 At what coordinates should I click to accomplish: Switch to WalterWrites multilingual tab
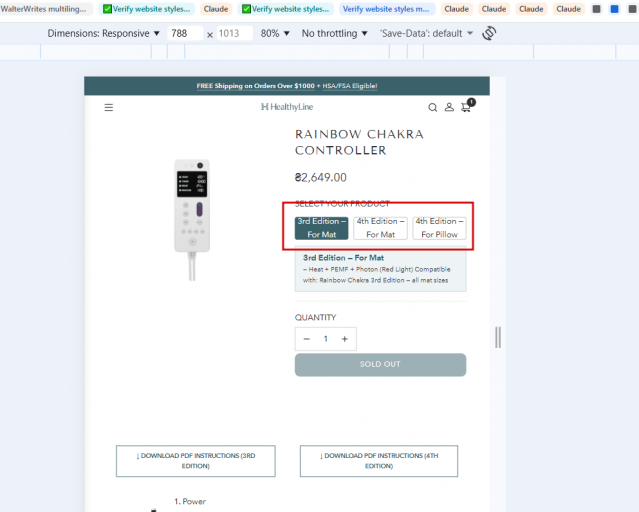click(x=45, y=9)
